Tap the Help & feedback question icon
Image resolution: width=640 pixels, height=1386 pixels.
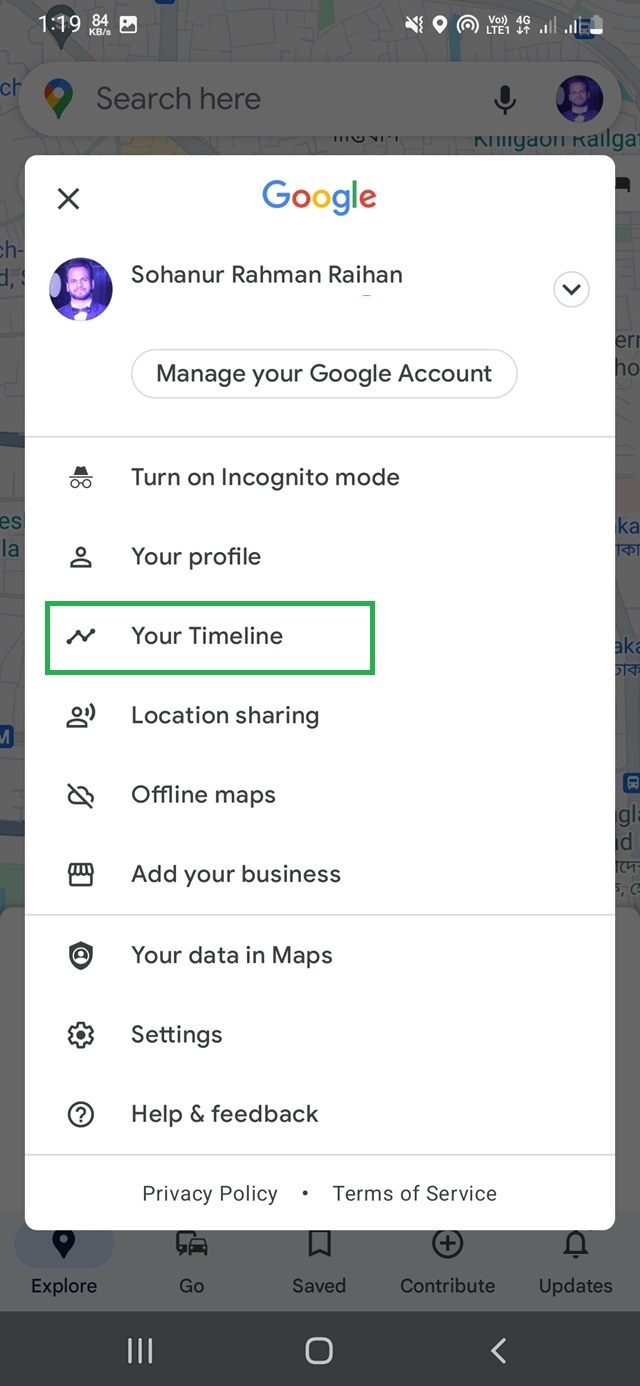80,1114
